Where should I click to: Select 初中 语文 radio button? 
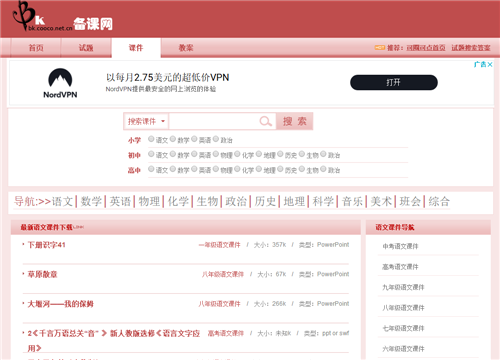click(151, 154)
